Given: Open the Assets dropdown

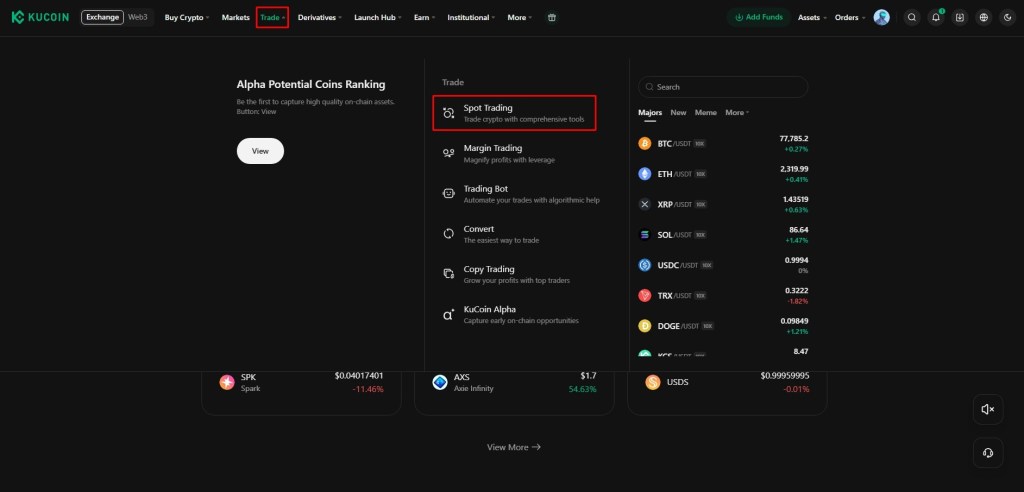Looking at the screenshot, I should [x=812, y=18].
